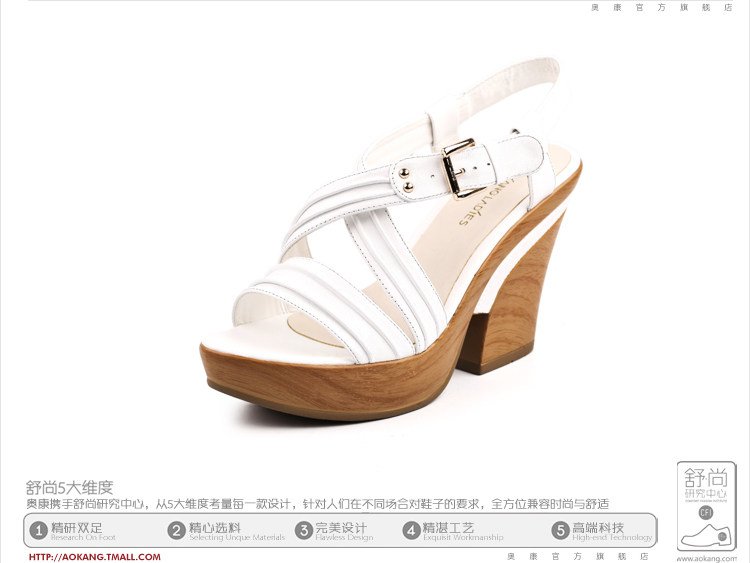Select the 精湛工艺 Exquisite Workmanship item
Screen dimensions: 750x563
tap(457, 530)
